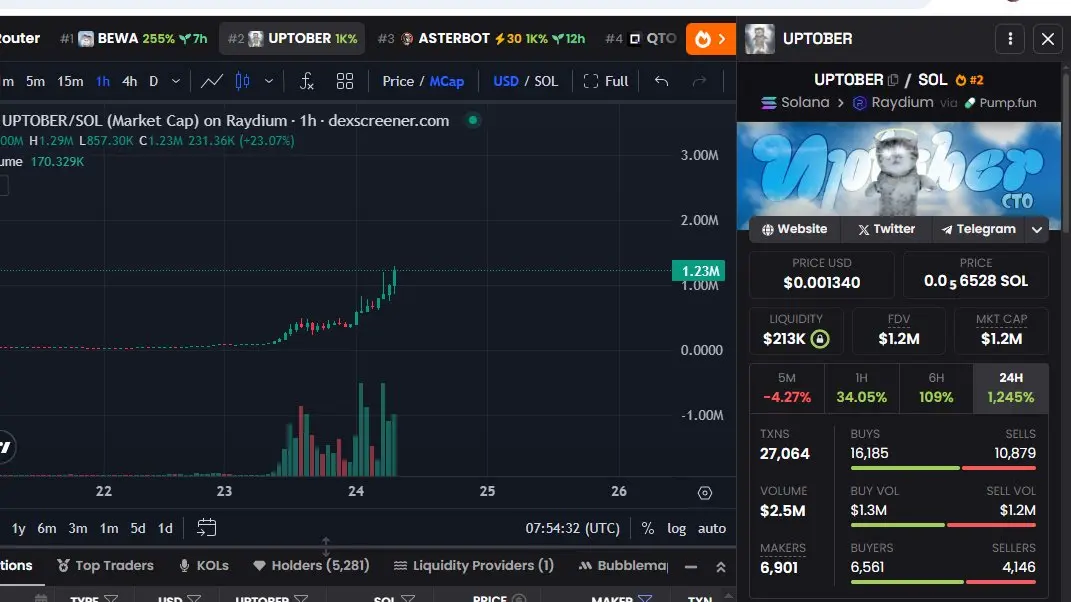Open the indicators fx icon
This screenshot has width=1071, height=602.
[x=307, y=81]
